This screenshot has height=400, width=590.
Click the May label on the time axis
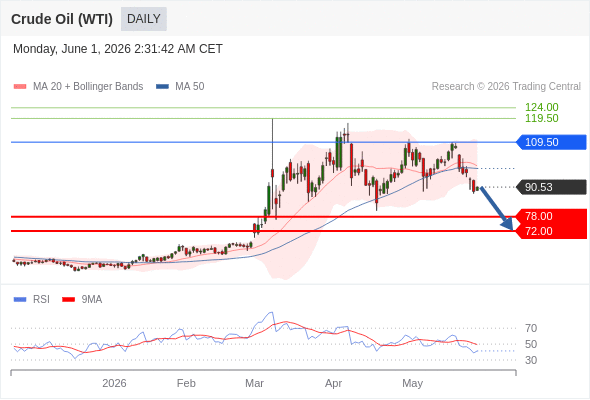coord(412,383)
